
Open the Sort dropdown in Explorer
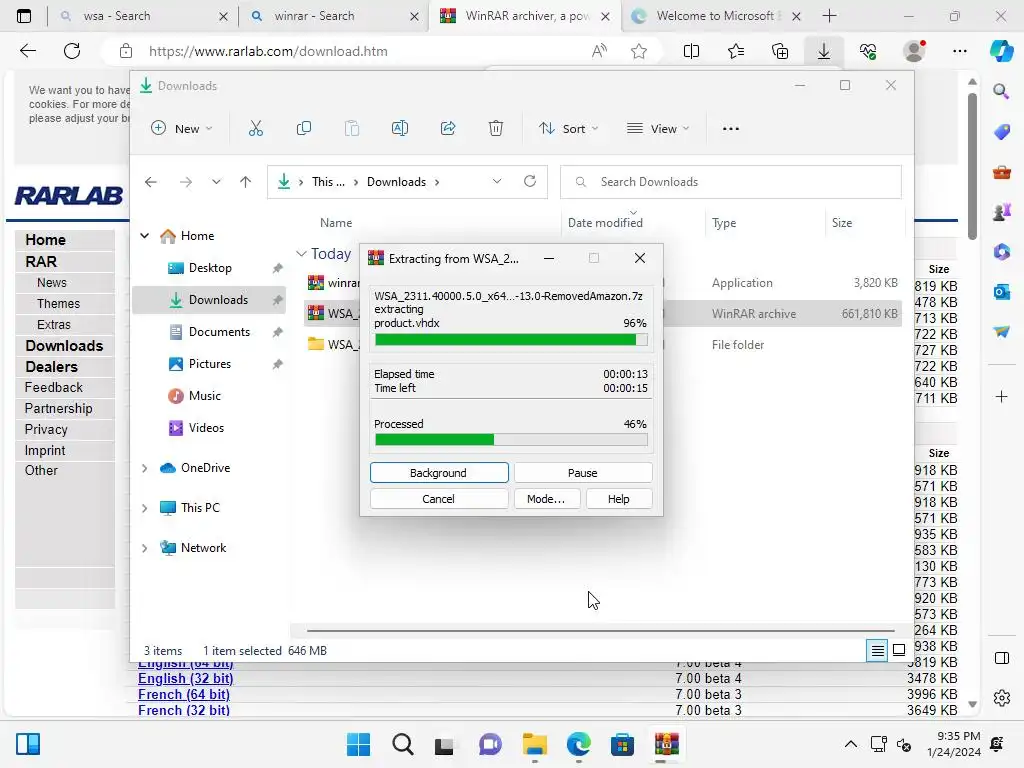[x=568, y=129]
